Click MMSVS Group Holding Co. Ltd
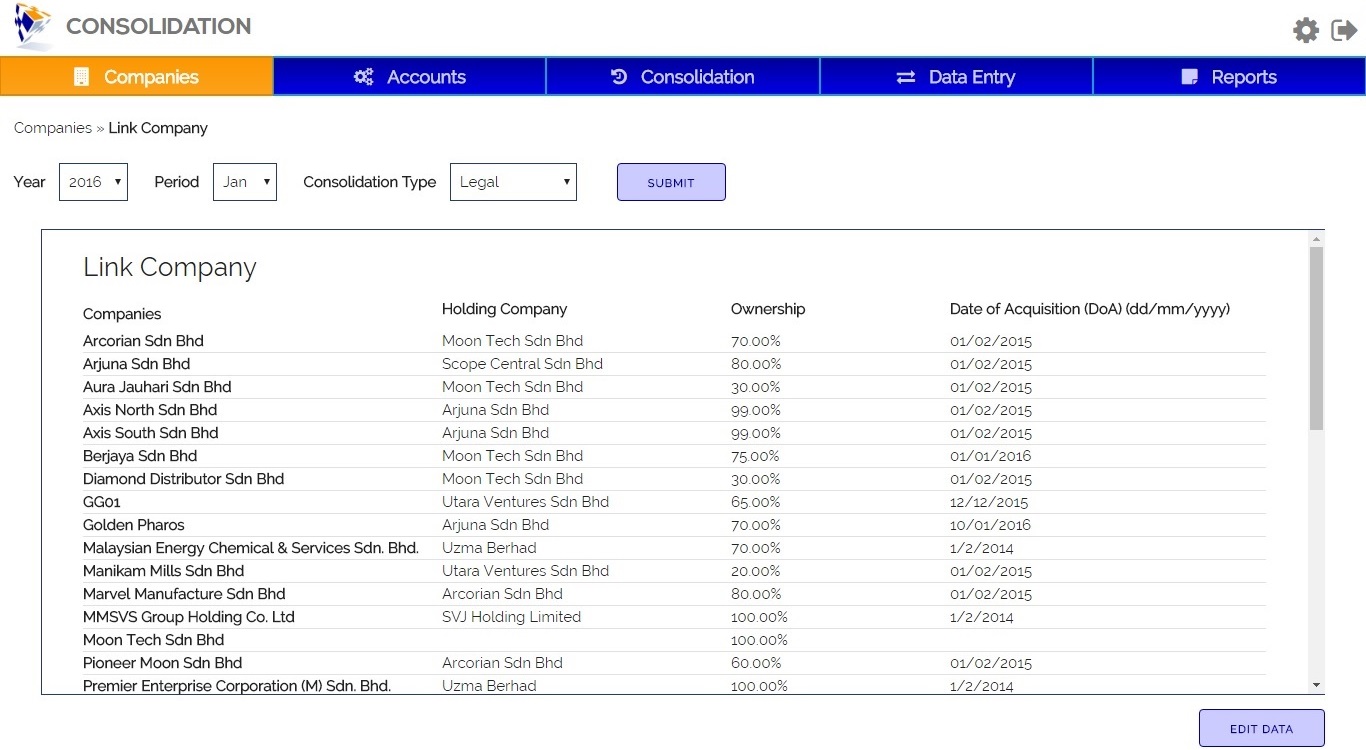This screenshot has width=1366, height=750. (x=189, y=617)
